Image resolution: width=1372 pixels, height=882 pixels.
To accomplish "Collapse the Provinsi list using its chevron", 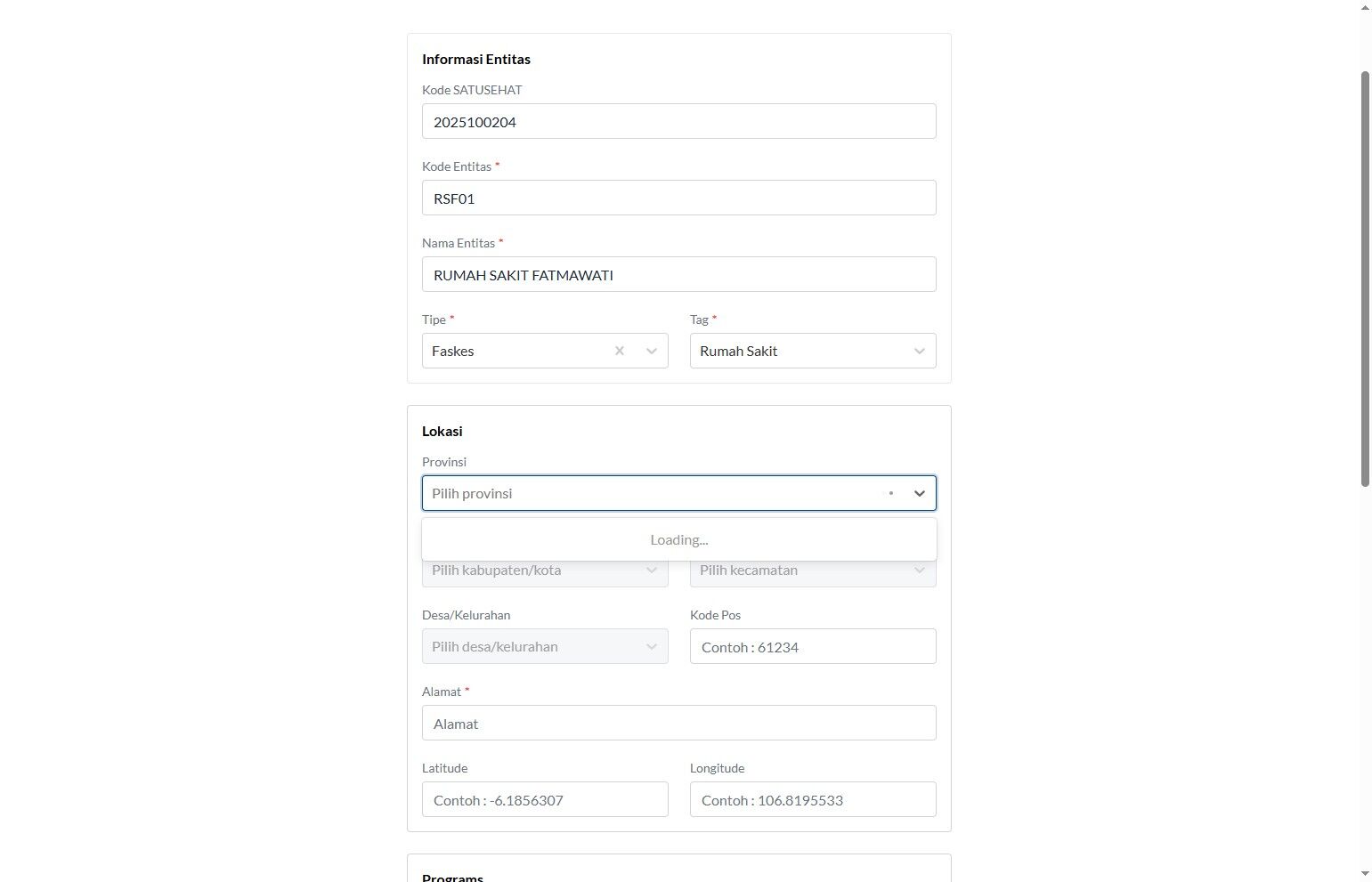I will pyautogui.click(x=920, y=493).
